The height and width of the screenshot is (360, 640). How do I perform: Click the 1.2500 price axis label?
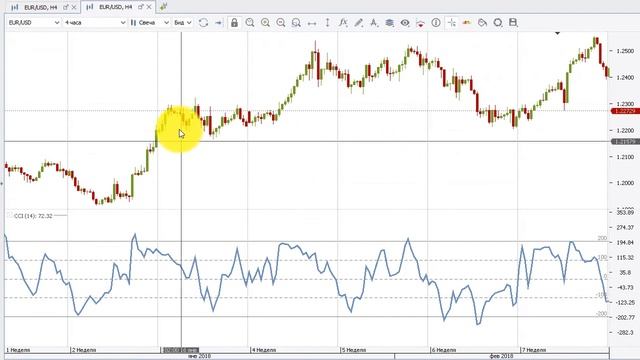point(625,51)
